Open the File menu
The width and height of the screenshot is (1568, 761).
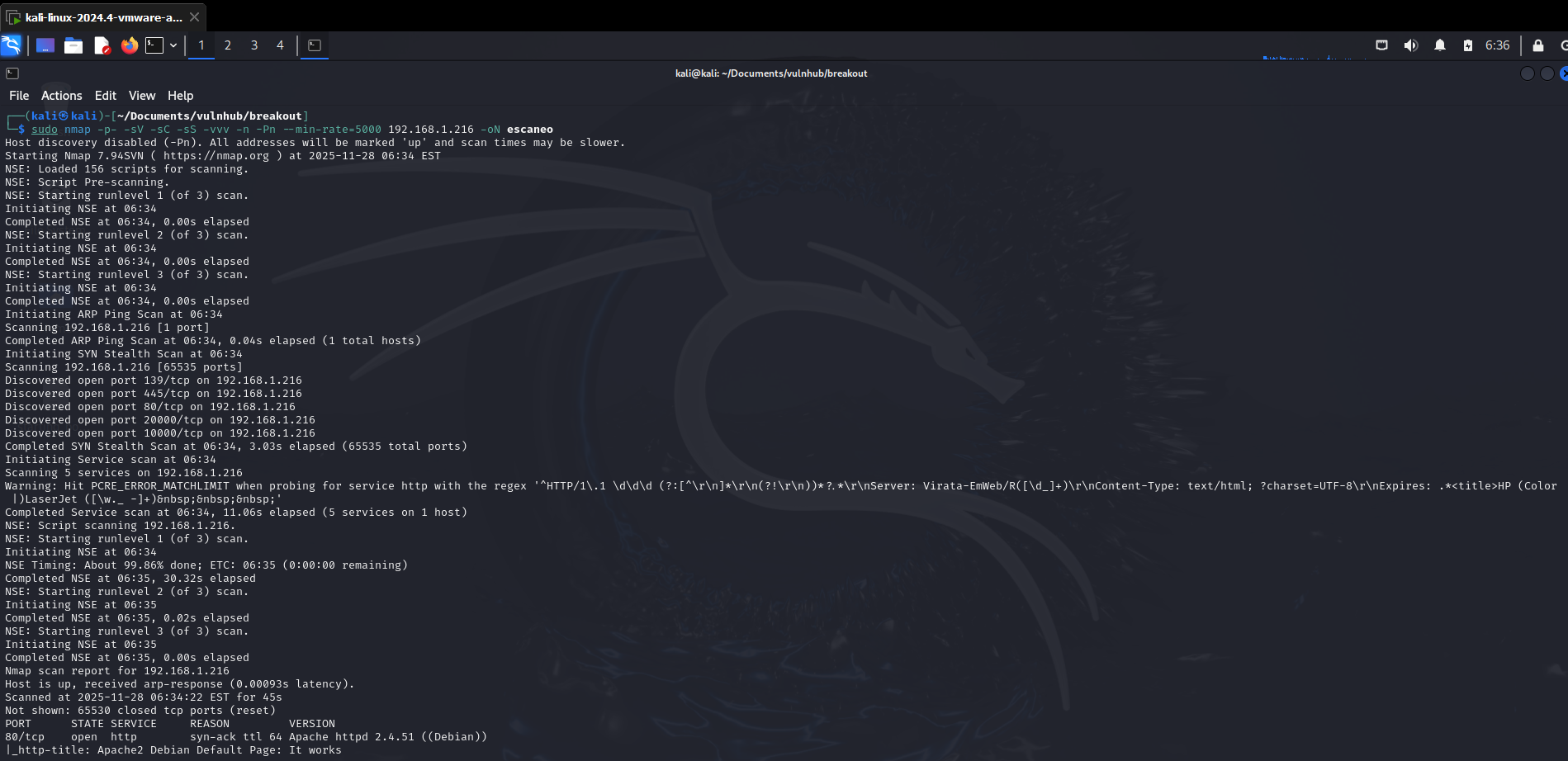coord(19,96)
